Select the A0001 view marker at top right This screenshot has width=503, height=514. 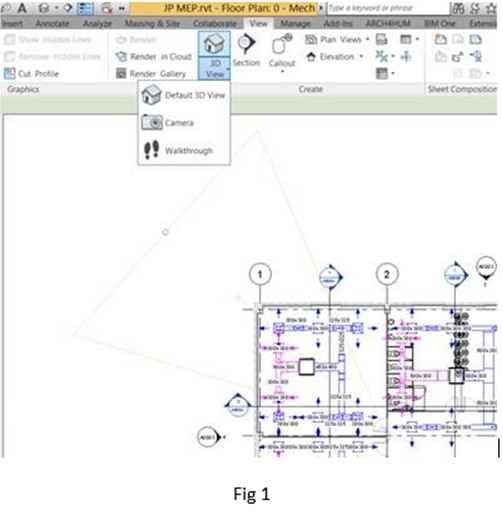tap(486, 268)
